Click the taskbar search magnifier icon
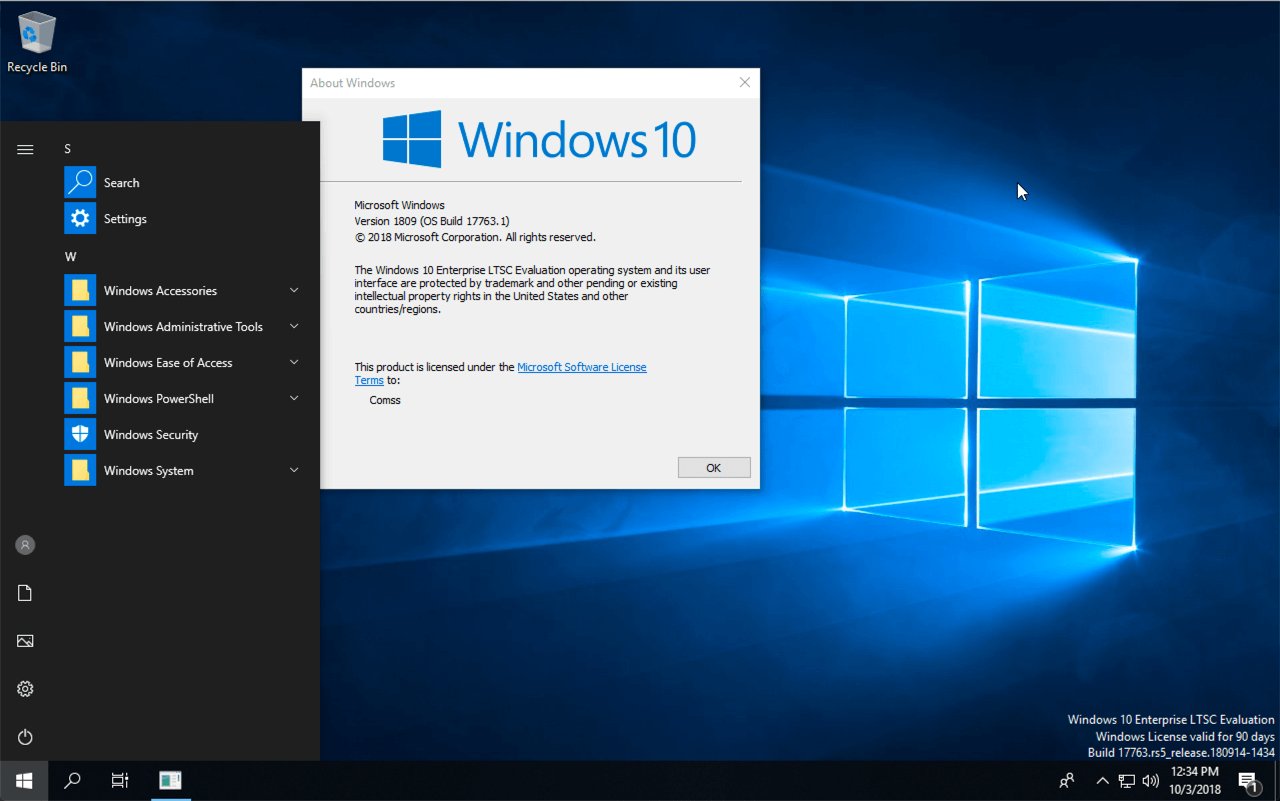 pyautogui.click(x=72, y=781)
